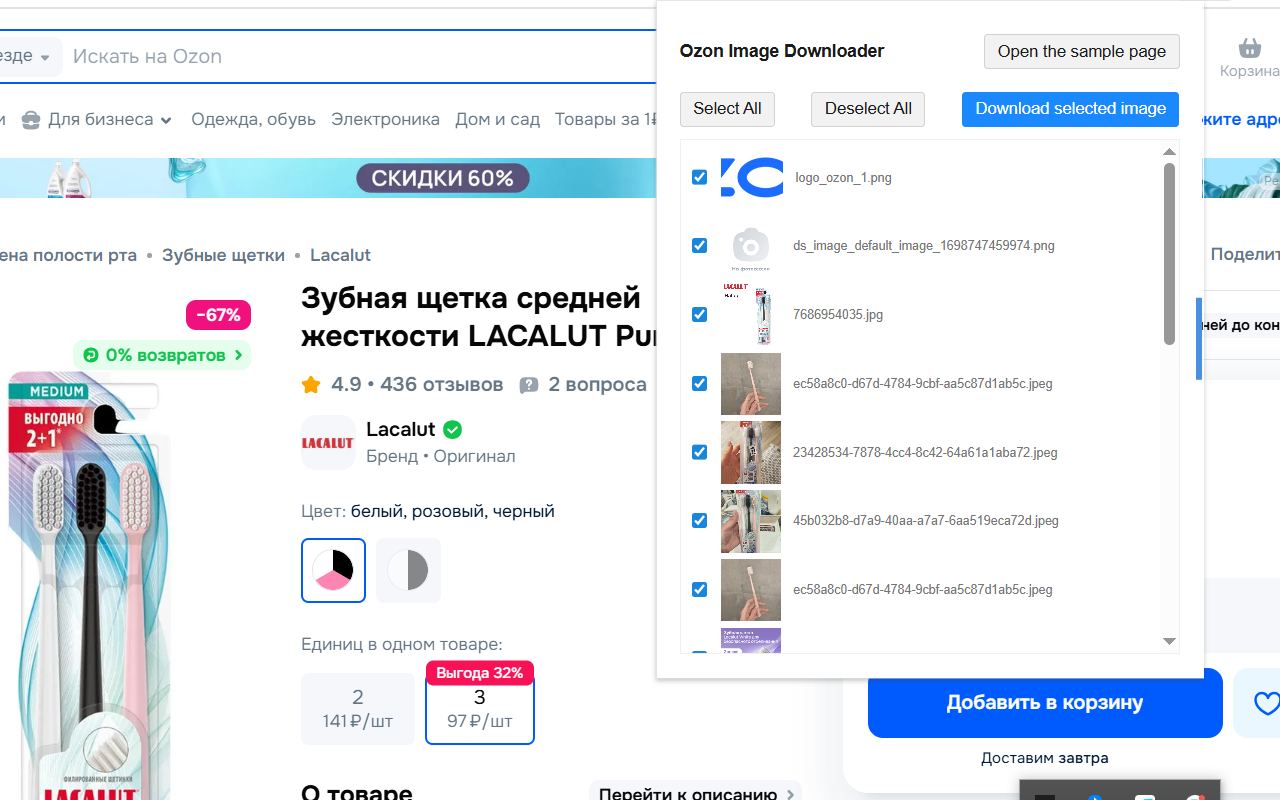Uncheck the ds_image_default_image_1698747459974.png checkbox
This screenshot has height=800, width=1280.
coord(700,246)
